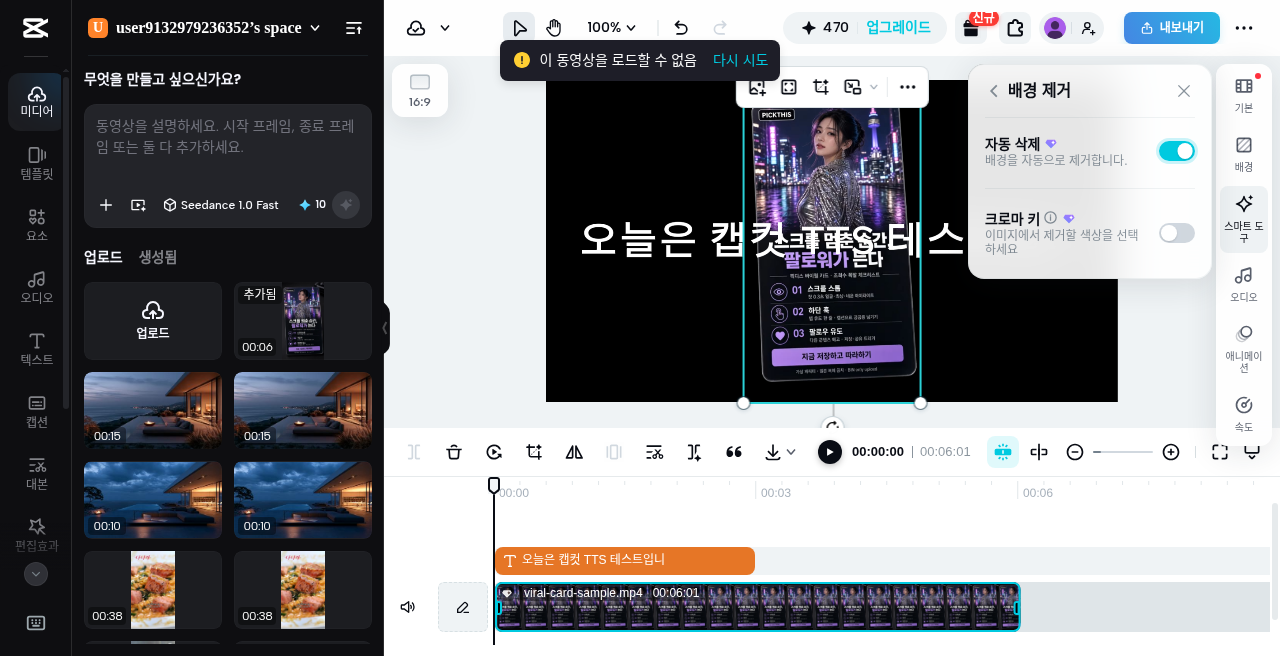Invite collaborator with add-person icon
This screenshot has width=1280, height=656.
1088,28
